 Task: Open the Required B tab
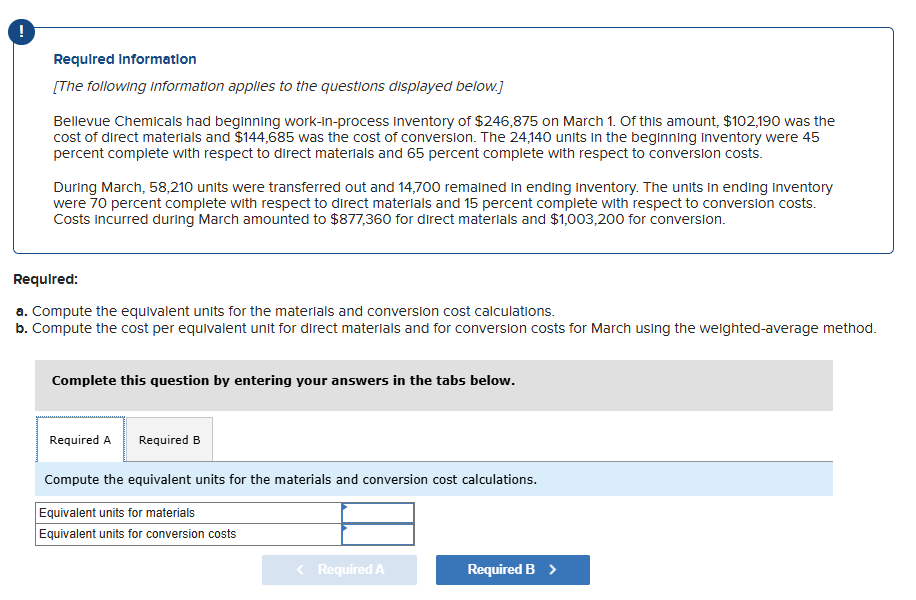pyautogui.click(x=169, y=440)
